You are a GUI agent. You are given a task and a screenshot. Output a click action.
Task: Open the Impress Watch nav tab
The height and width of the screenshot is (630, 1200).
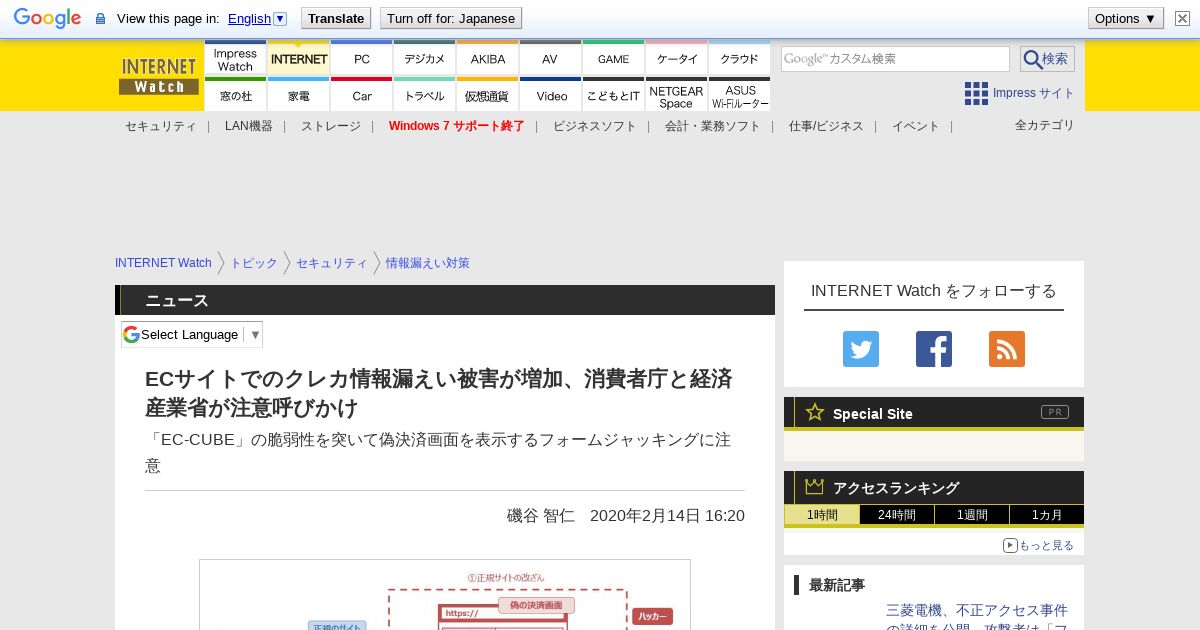[235, 59]
